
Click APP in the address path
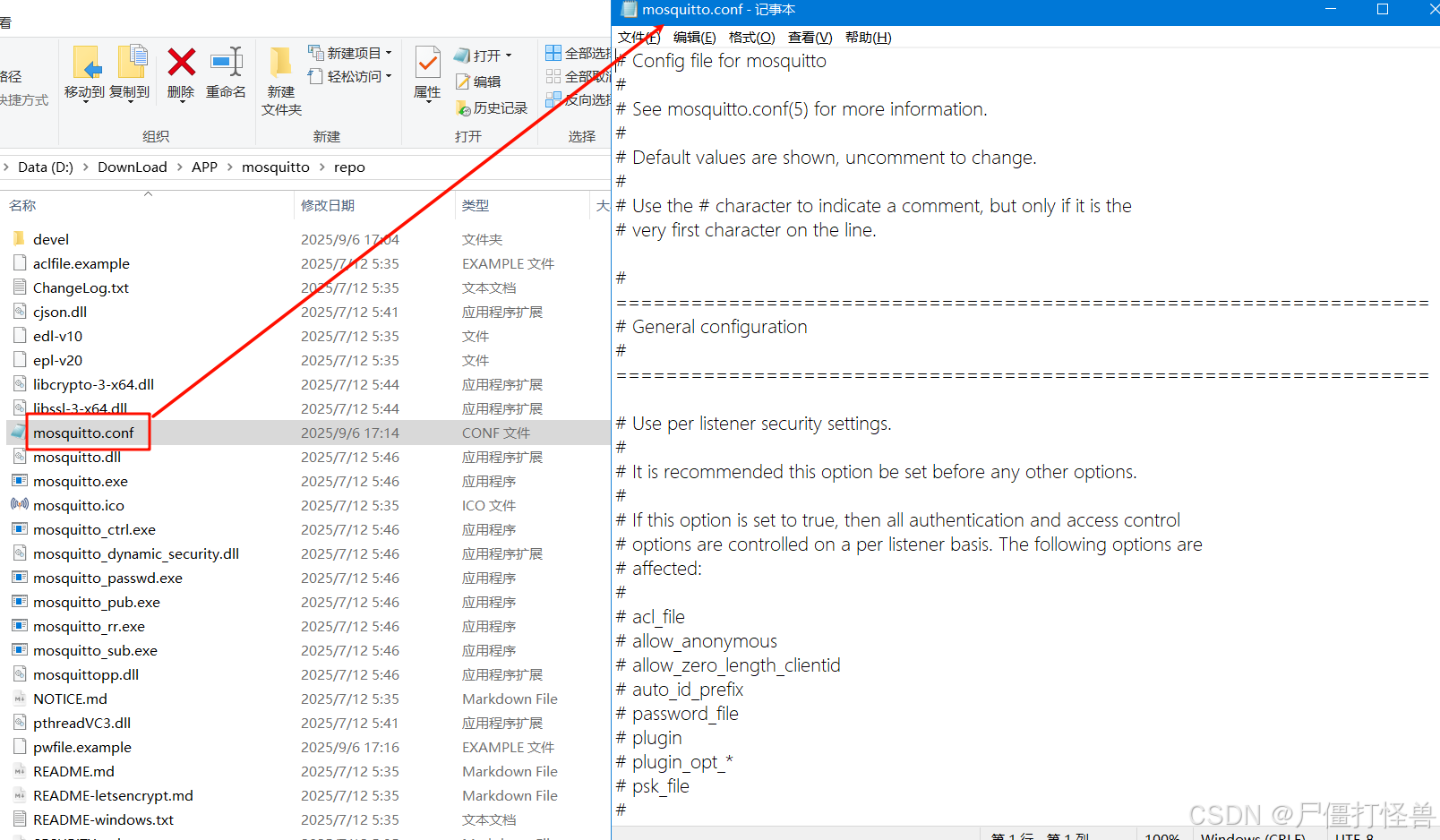pos(204,167)
